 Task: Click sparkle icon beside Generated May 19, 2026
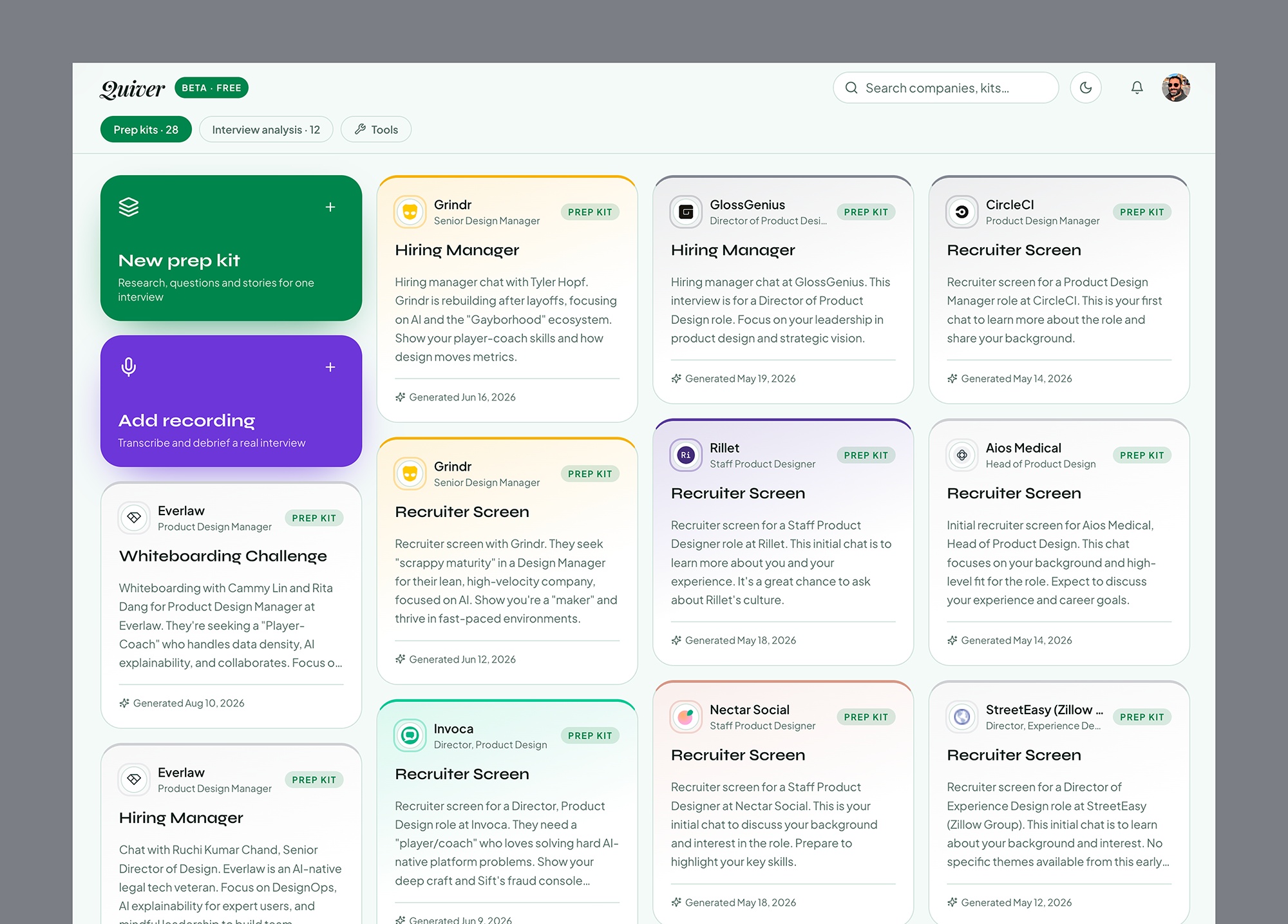click(x=676, y=379)
